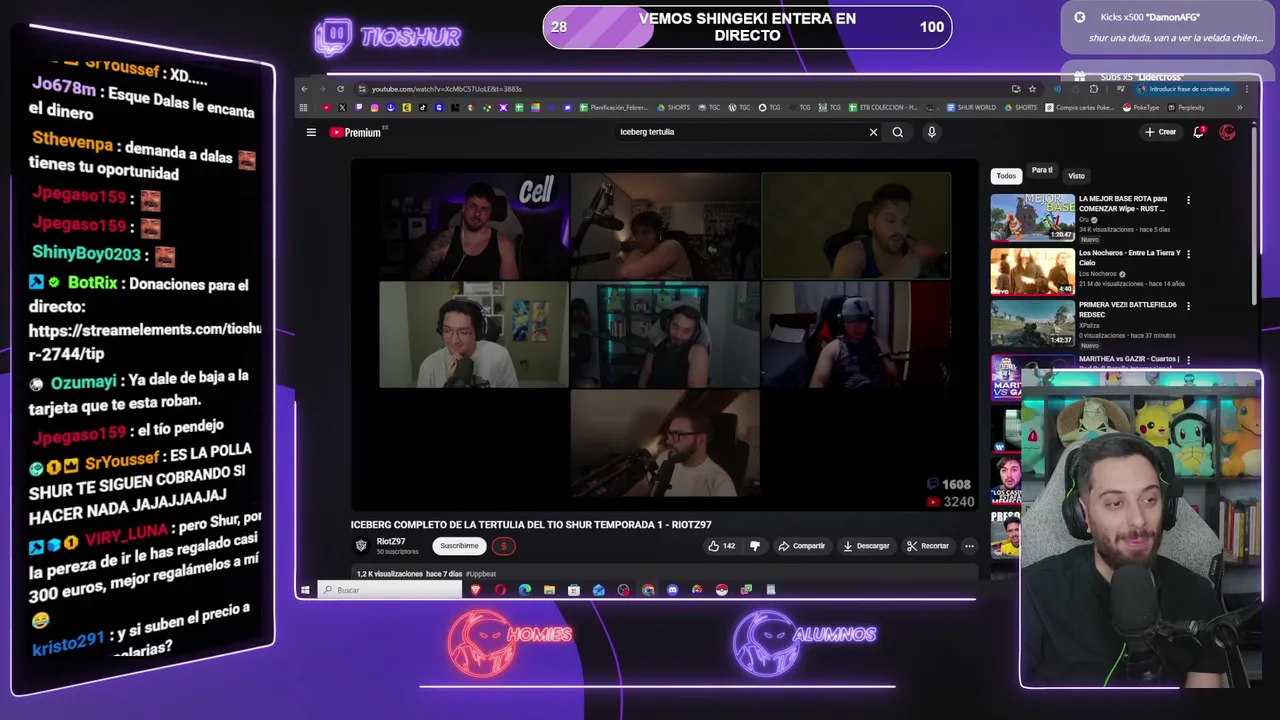Open Discord from the taskbar

tap(672, 590)
